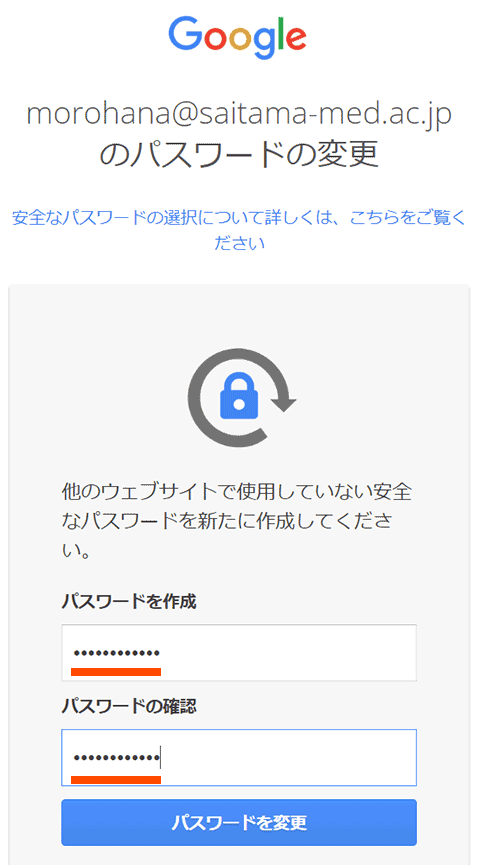
Task: Focus the パスワードの確認 password field
Action: pyautogui.click(x=239, y=757)
